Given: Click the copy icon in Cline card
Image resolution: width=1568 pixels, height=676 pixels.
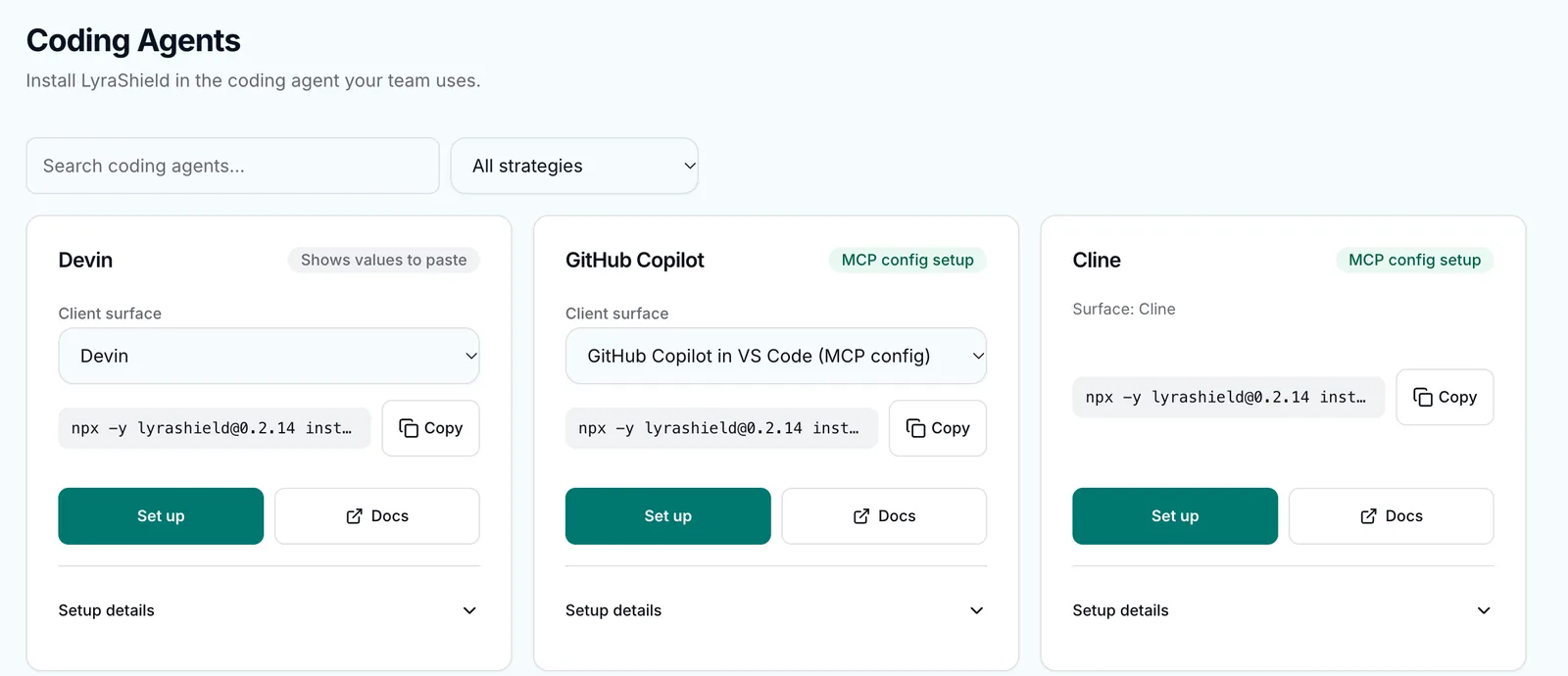Looking at the screenshot, I should (x=1423, y=397).
